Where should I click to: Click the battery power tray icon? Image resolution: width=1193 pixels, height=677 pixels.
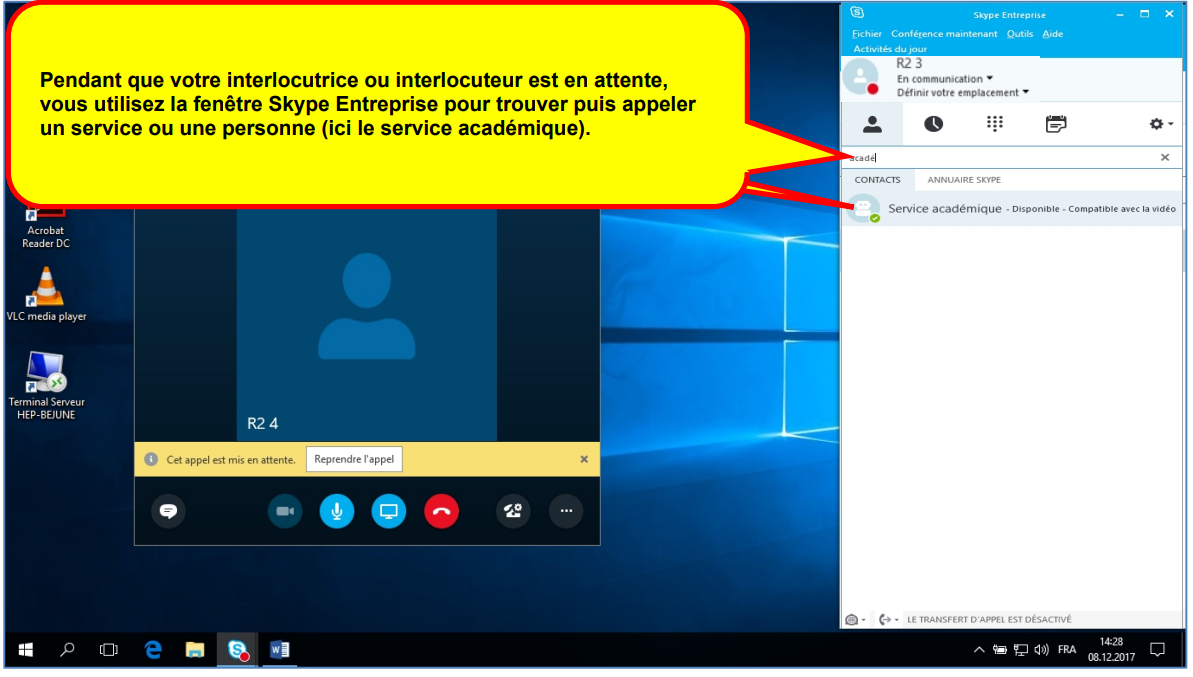tap(1000, 650)
